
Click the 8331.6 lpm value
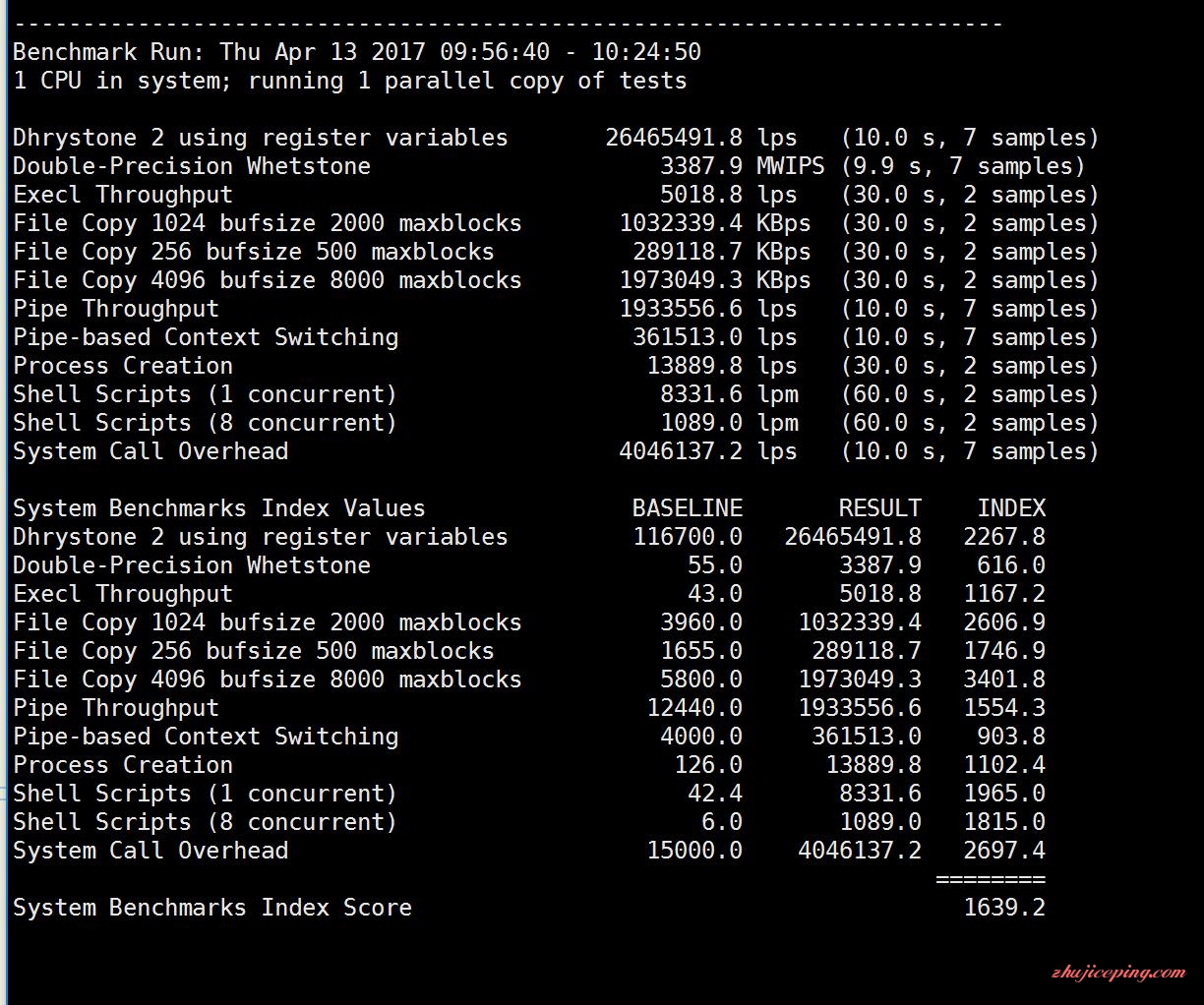click(x=729, y=394)
